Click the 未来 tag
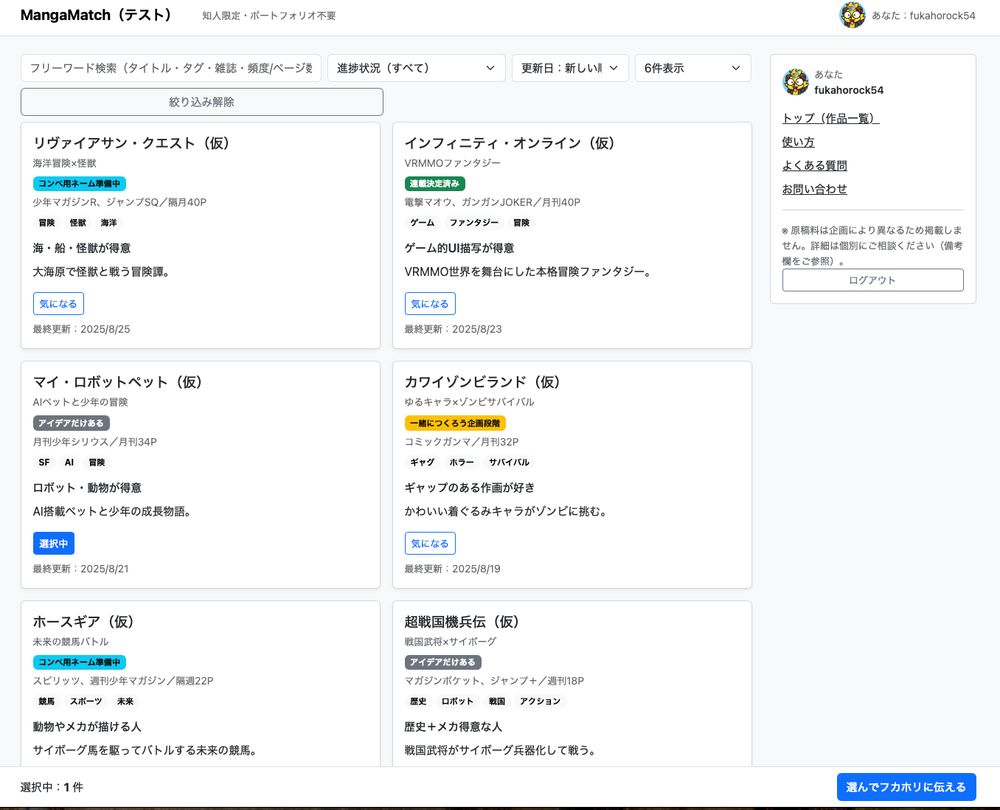 click(x=126, y=702)
